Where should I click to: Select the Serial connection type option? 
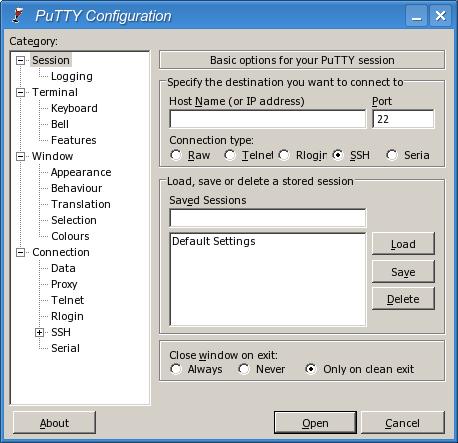[392, 155]
